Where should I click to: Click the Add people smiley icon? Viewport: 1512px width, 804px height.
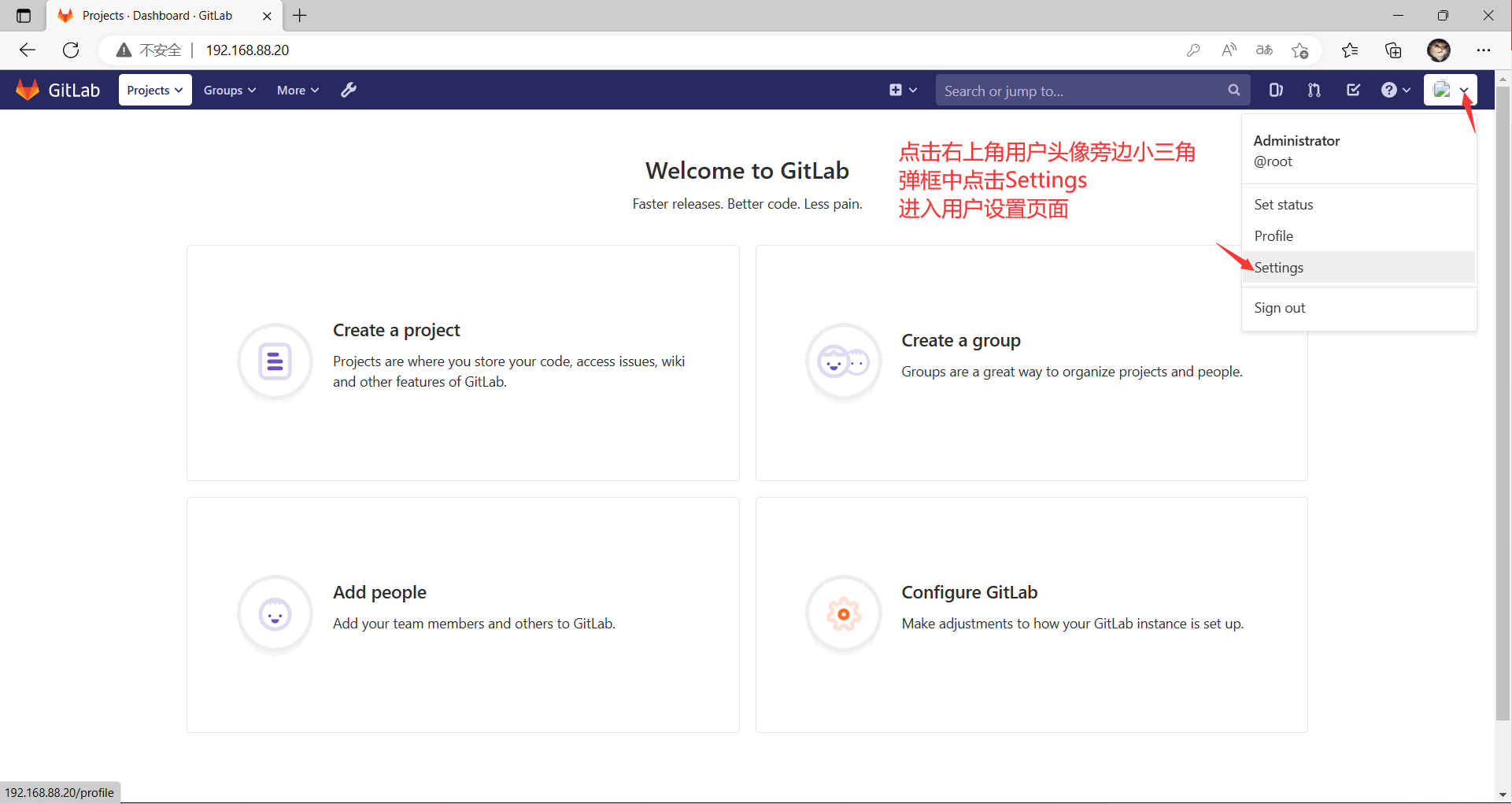(275, 614)
